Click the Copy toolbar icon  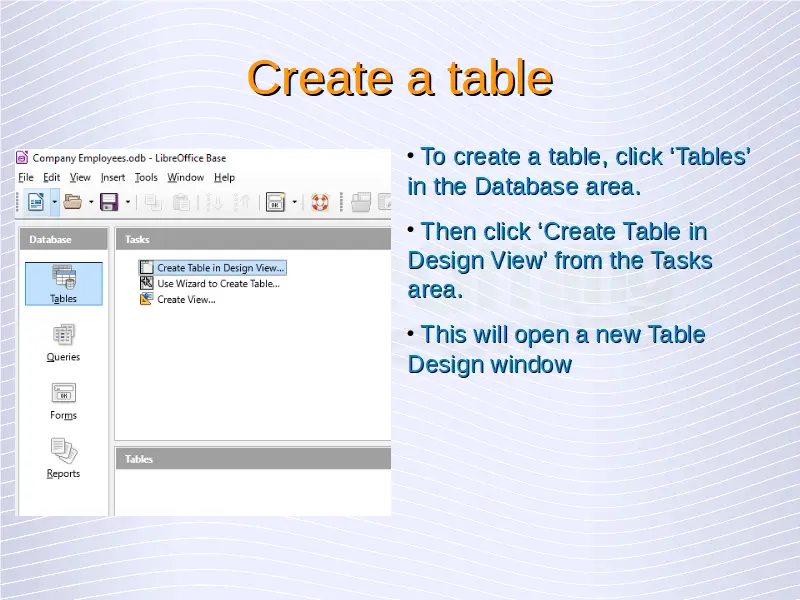click(x=153, y=203)
